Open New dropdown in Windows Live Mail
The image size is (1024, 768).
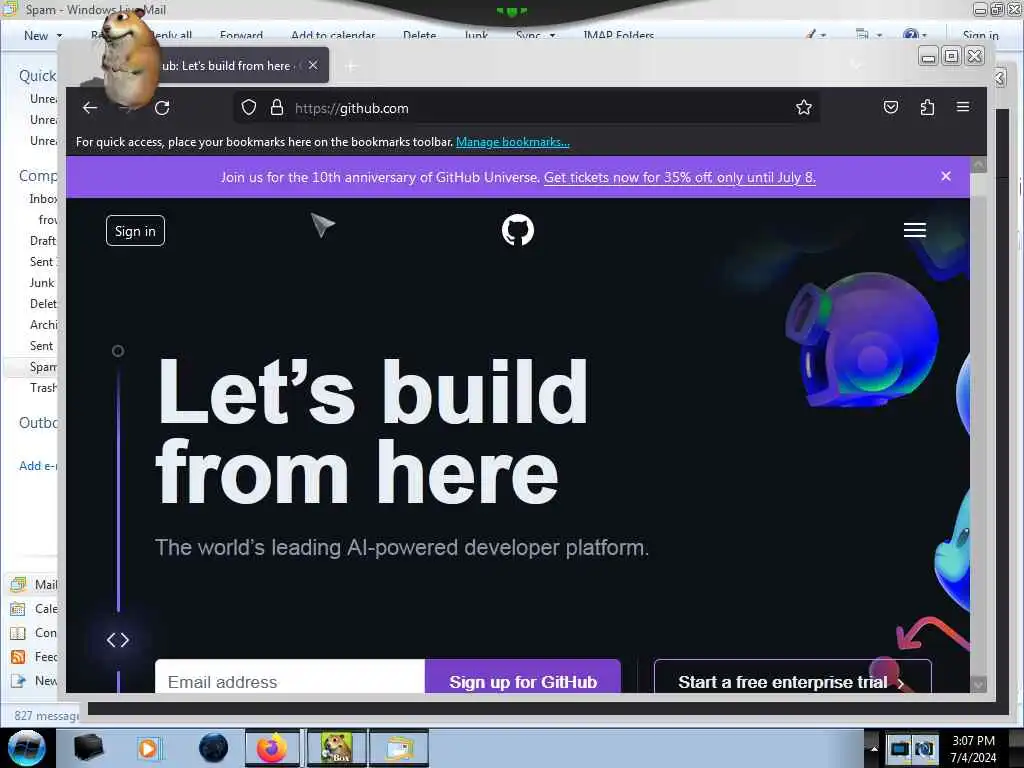(43, 35)
